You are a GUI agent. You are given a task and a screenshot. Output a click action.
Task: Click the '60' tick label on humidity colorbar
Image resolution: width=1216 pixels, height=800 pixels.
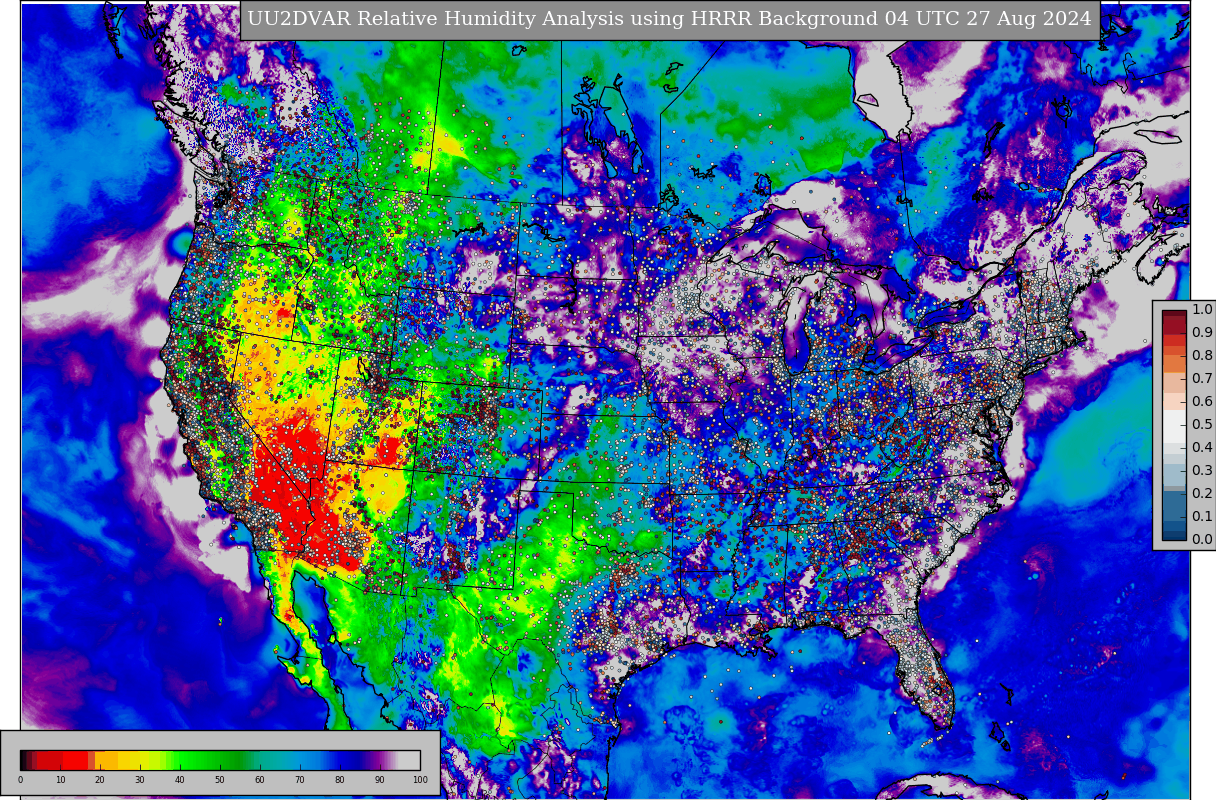point(260,780)
